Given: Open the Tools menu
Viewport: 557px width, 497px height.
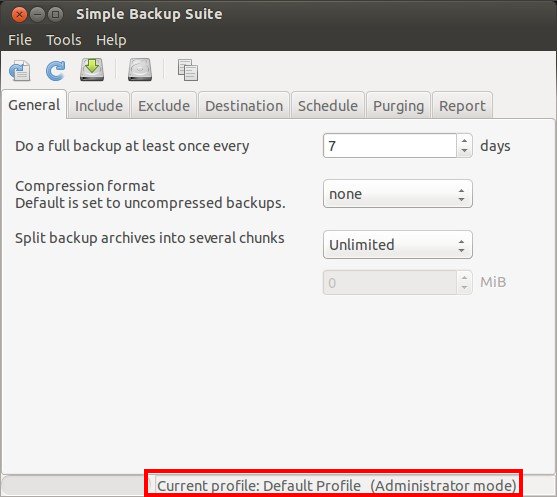Looking at the screenshot, I should click(64, 40).
